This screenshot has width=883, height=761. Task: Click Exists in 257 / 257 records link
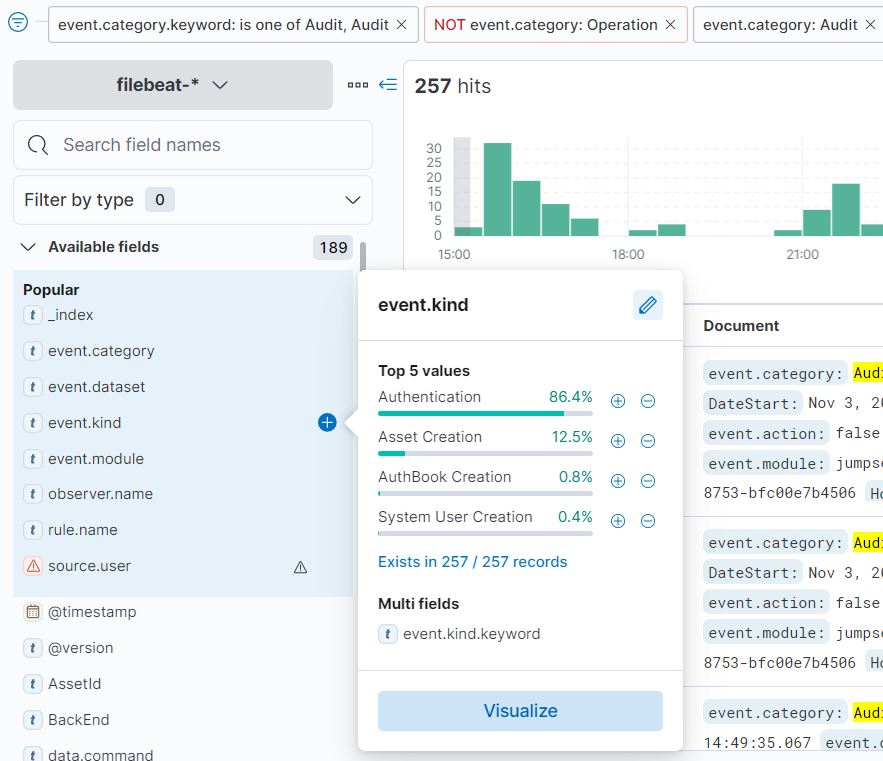click(x=472, y=562)
